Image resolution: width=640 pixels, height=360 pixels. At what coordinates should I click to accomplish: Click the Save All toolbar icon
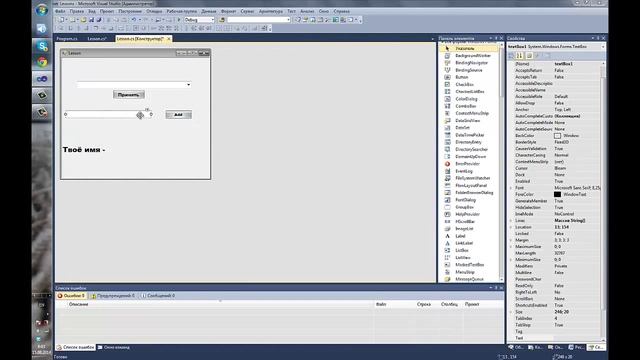coord(98,20)
